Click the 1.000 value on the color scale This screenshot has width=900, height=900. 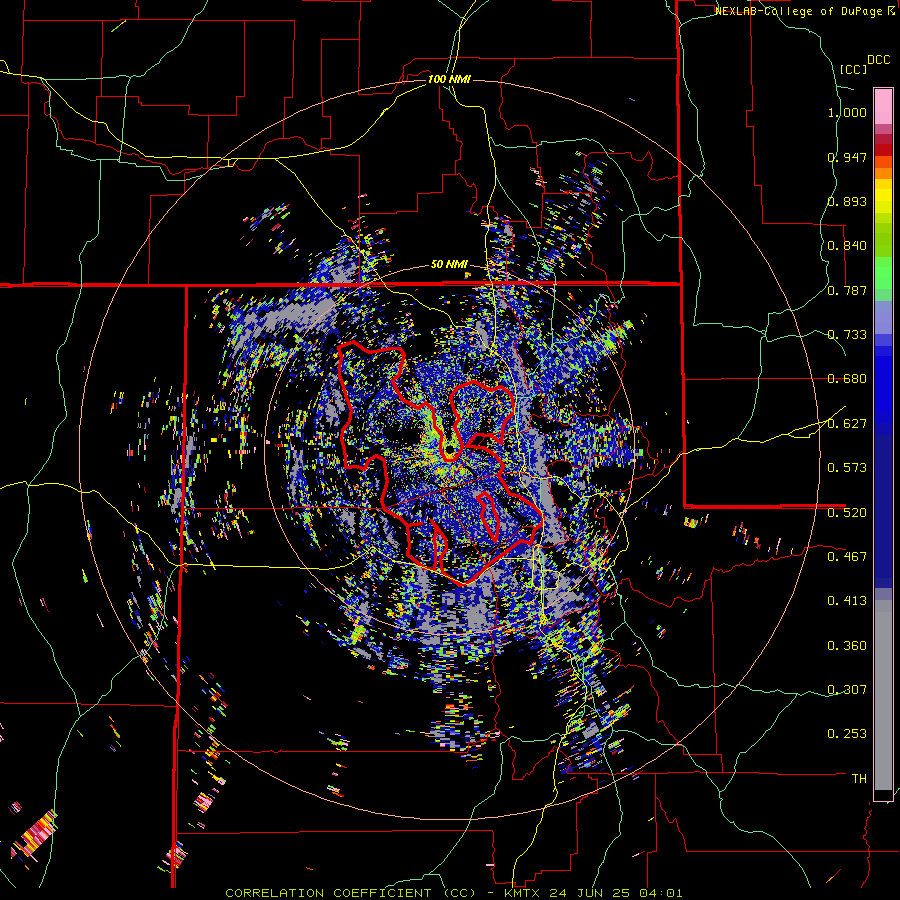[847, 112]
